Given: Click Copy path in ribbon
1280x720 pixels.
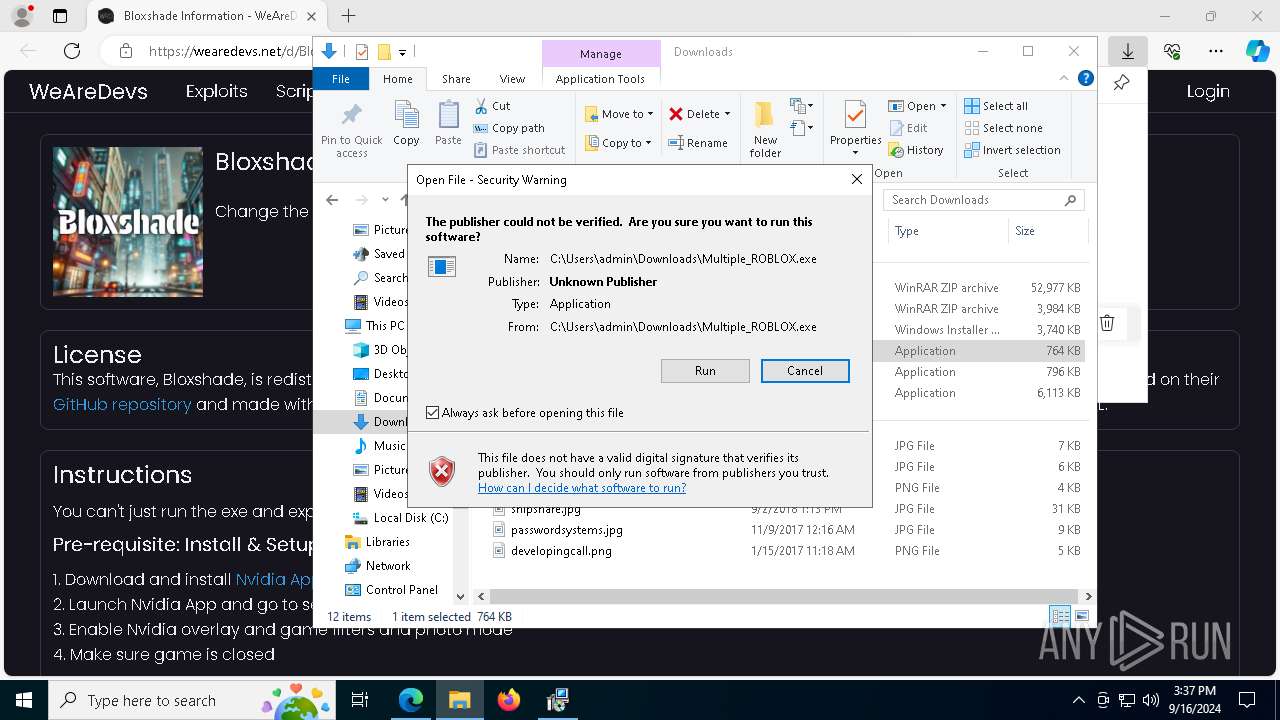Looking at the screenshot, I should (x=509, y=128).
